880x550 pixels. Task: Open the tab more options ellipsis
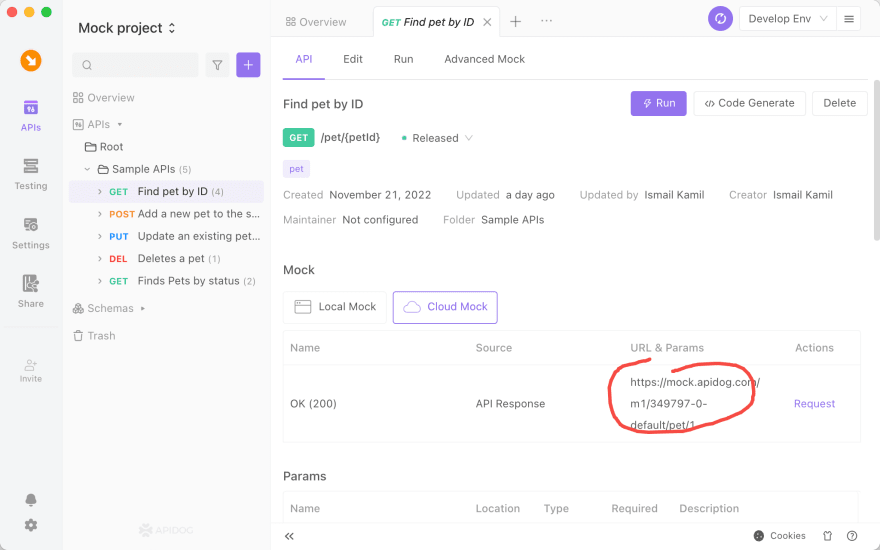(x=546, y=21)
